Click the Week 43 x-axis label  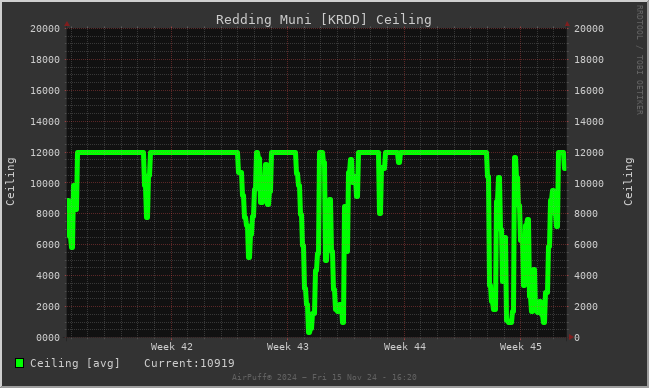click(x=288, y=347)
